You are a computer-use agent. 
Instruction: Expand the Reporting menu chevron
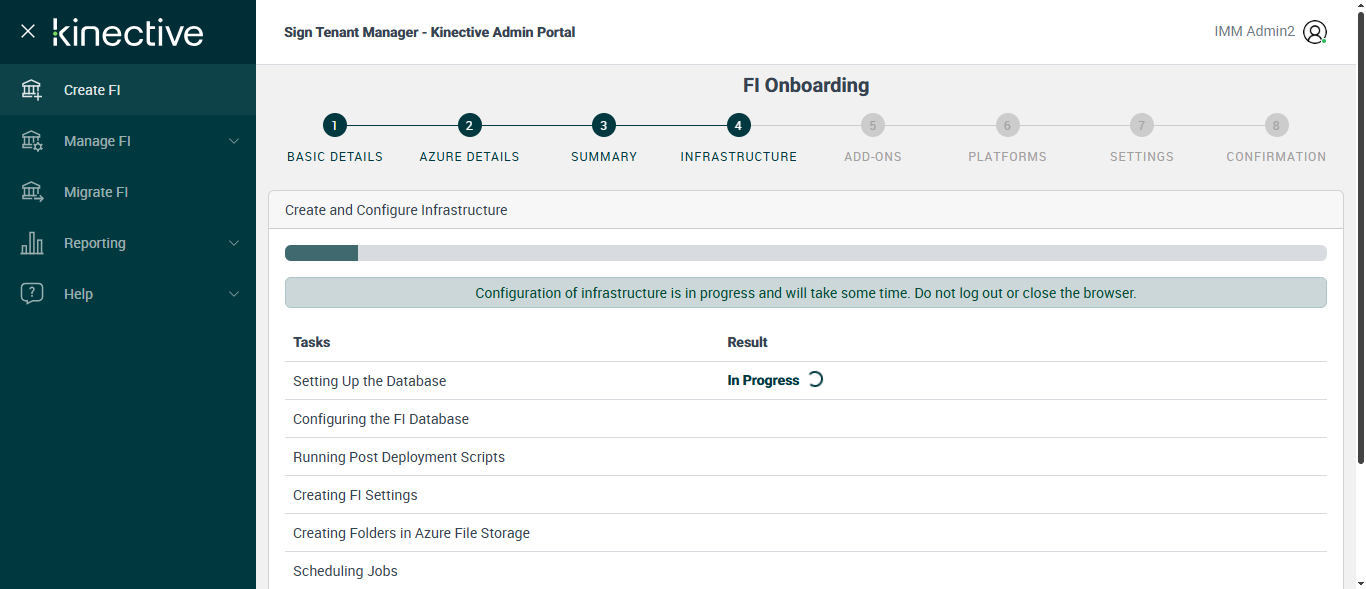[234, 243]
